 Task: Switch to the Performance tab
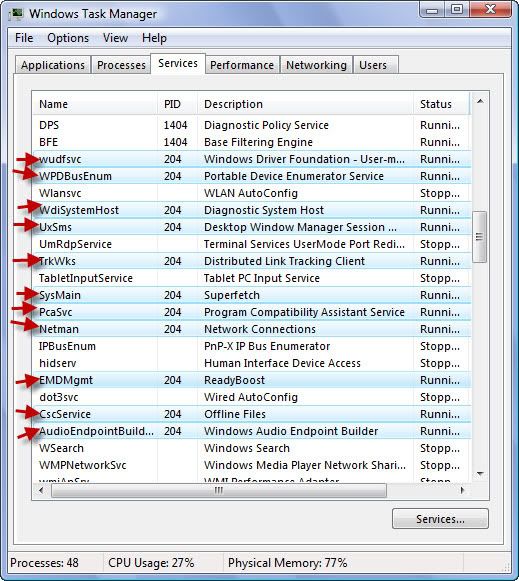(242, 65)
